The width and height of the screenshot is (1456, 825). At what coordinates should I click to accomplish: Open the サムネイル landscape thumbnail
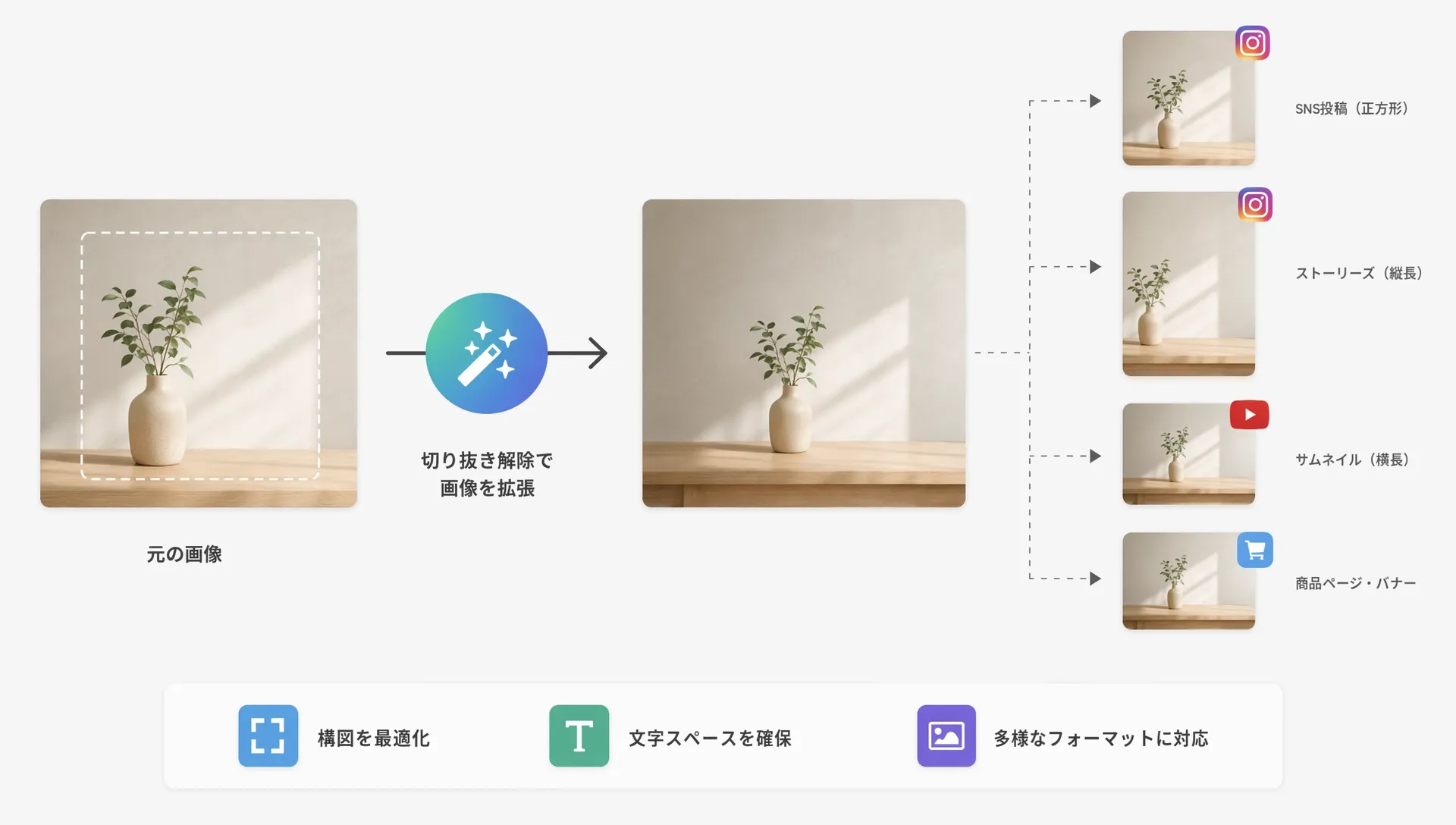[x=1188, y=453]
